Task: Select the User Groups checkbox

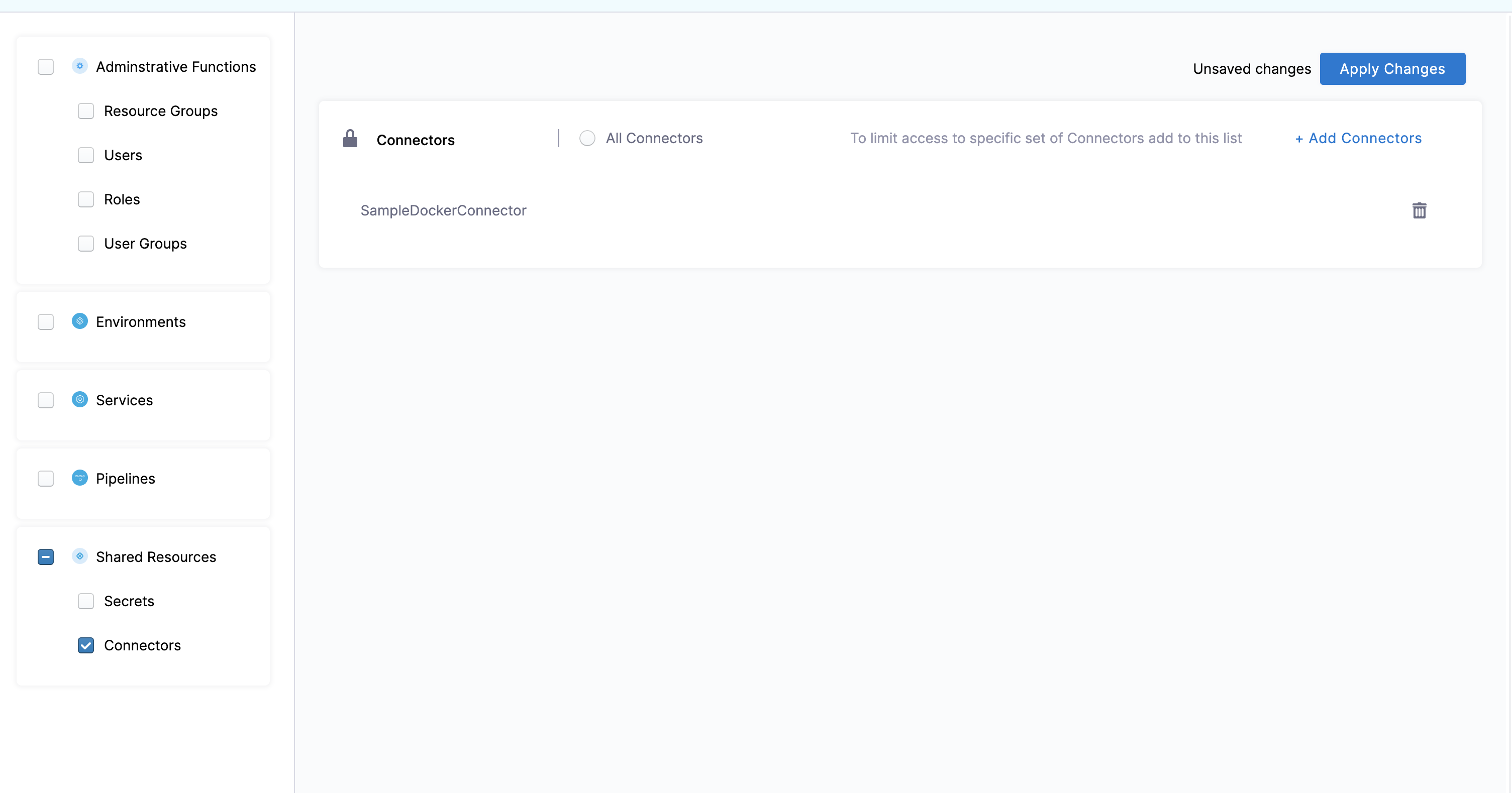Action: (86, 244)
